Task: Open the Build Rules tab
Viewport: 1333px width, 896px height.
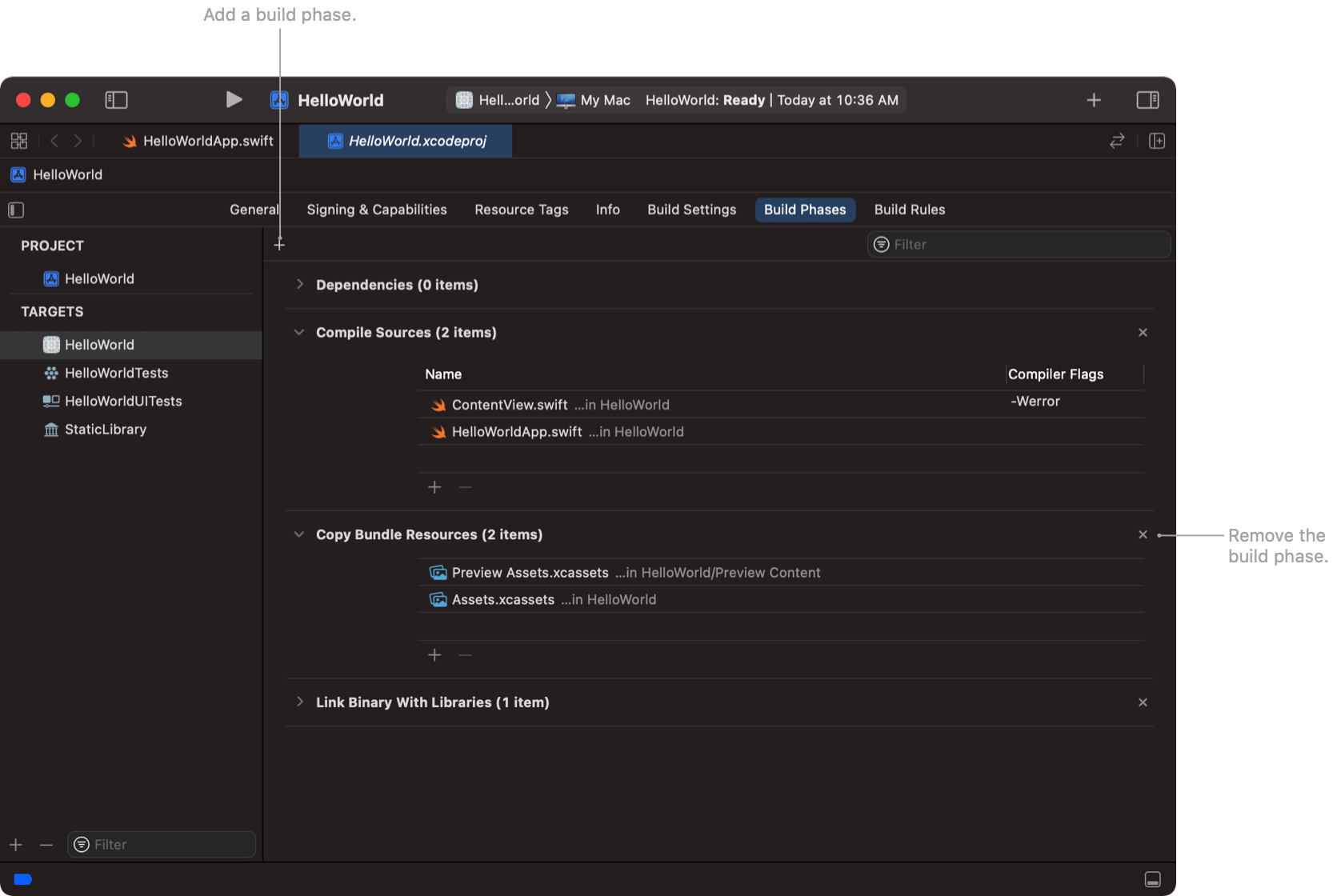Action: pyautogui.click(x=910, y=210)
